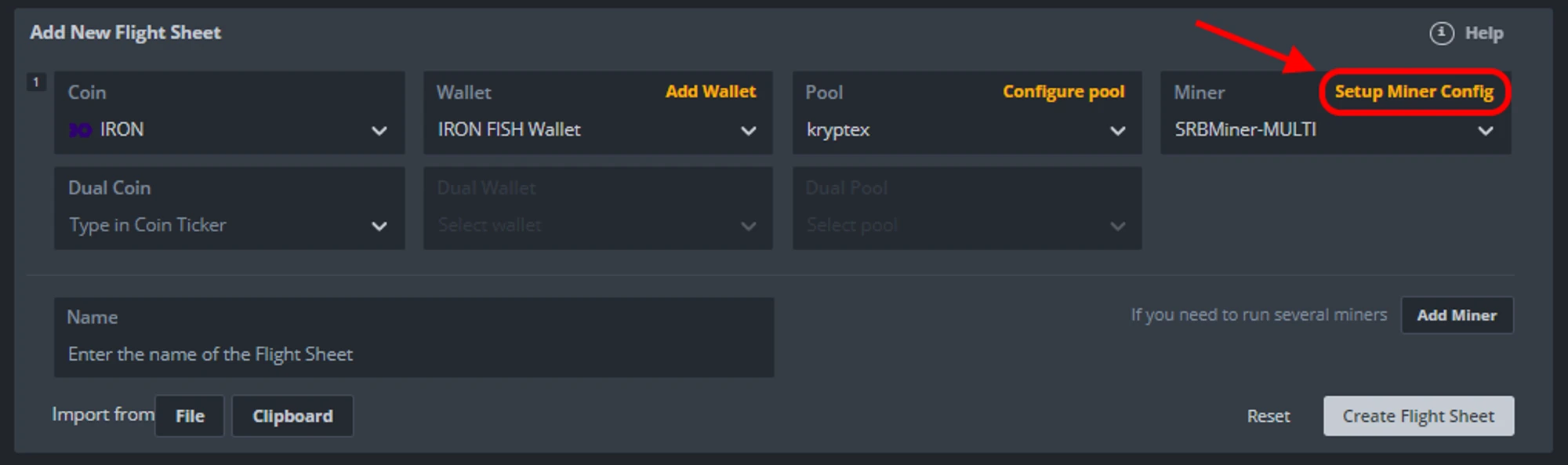Screen dimensions: 1568x465
Task: Expand the Coin dropdown chevron
Action: [379, 131]
